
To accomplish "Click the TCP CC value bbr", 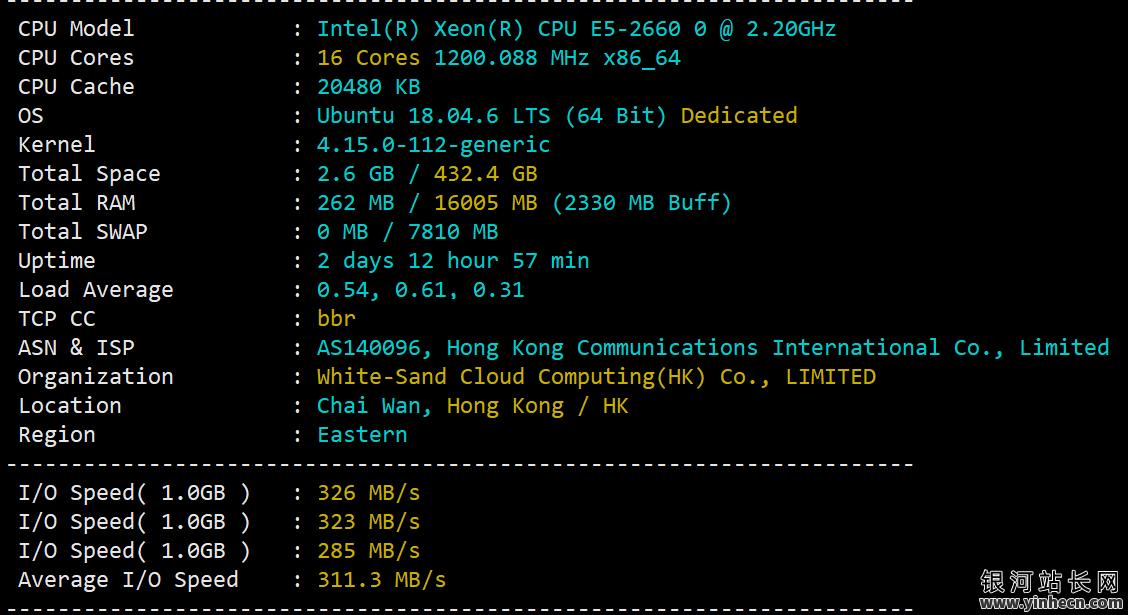I will coord(337,319).
